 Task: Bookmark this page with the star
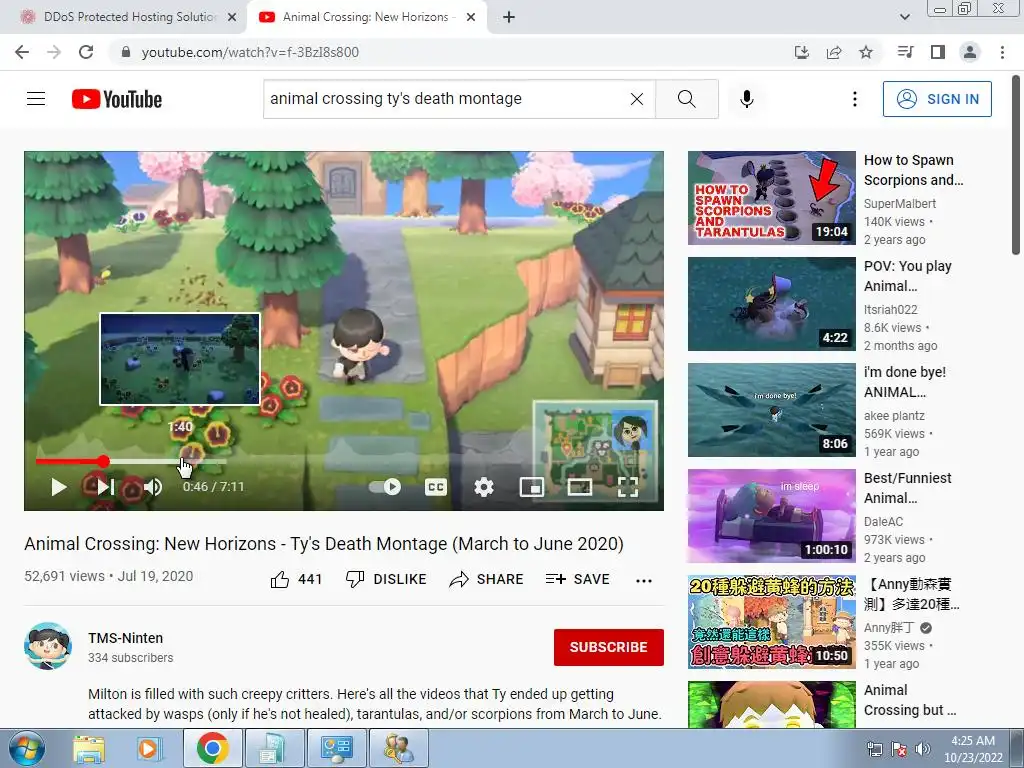pyautogui.click(x=866, y=52)
